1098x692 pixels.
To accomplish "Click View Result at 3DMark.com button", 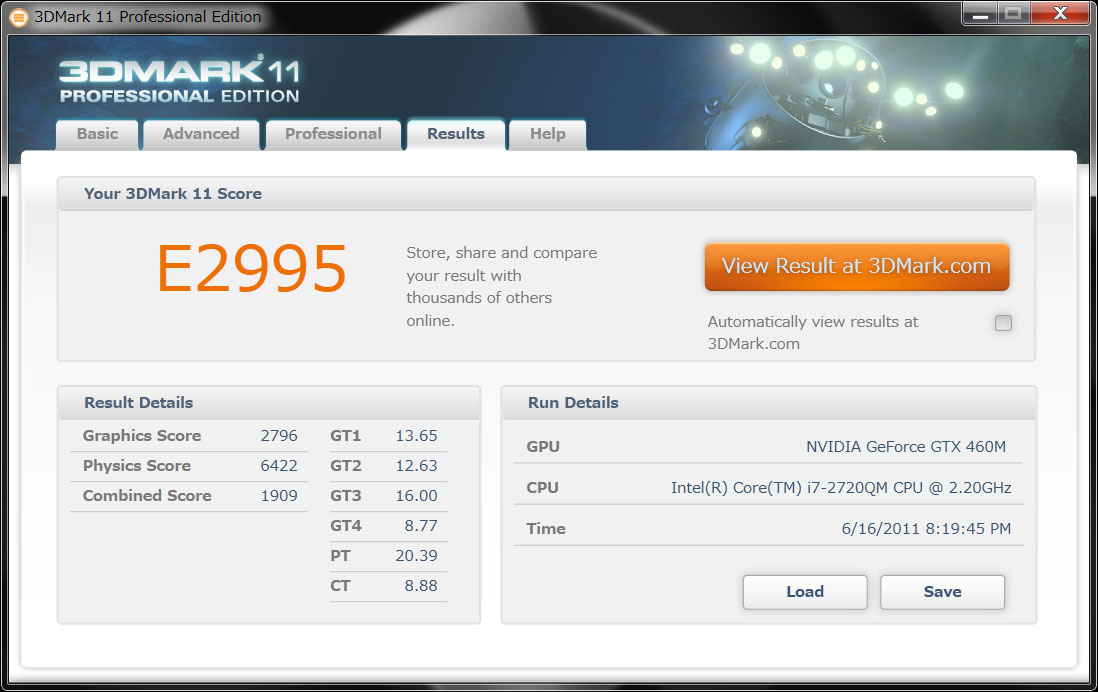I will click(856, 266).
